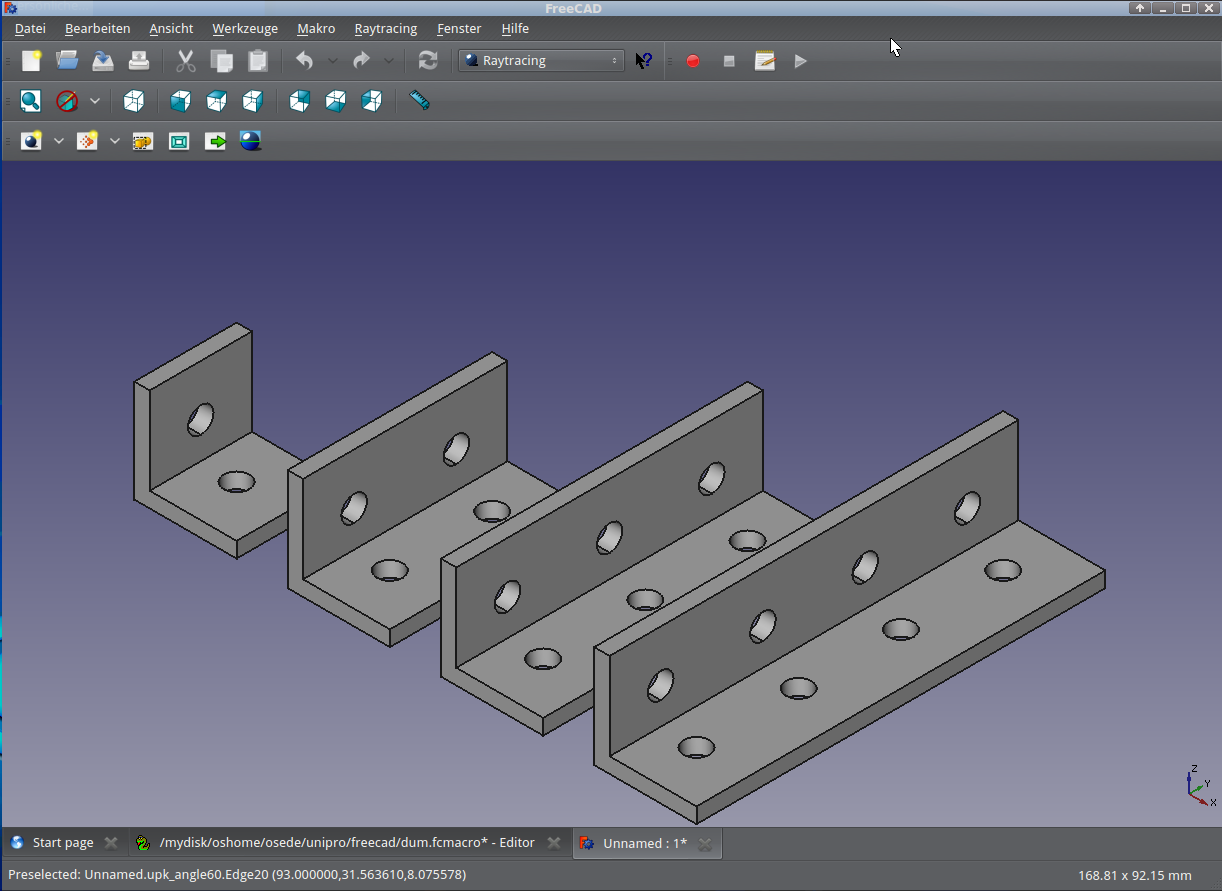Click the Measure distance ruler icon

click(x=420, y=101)
